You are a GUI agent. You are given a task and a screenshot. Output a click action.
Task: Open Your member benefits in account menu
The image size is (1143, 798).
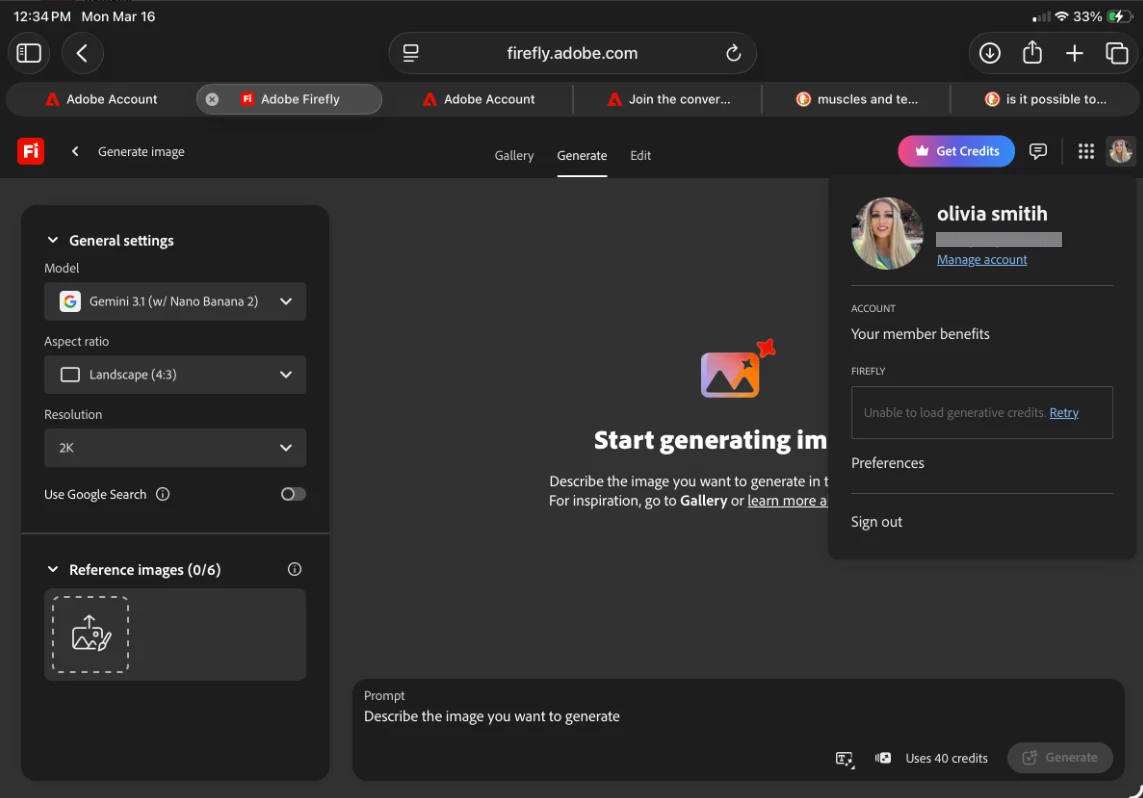(x=920, y=334)
